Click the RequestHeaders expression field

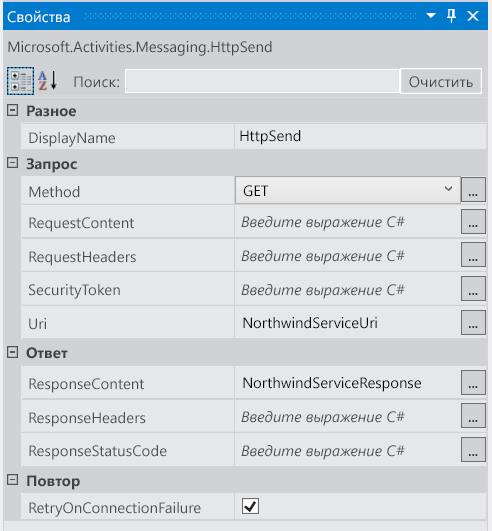pyautogui.click(x=347, y=255)
